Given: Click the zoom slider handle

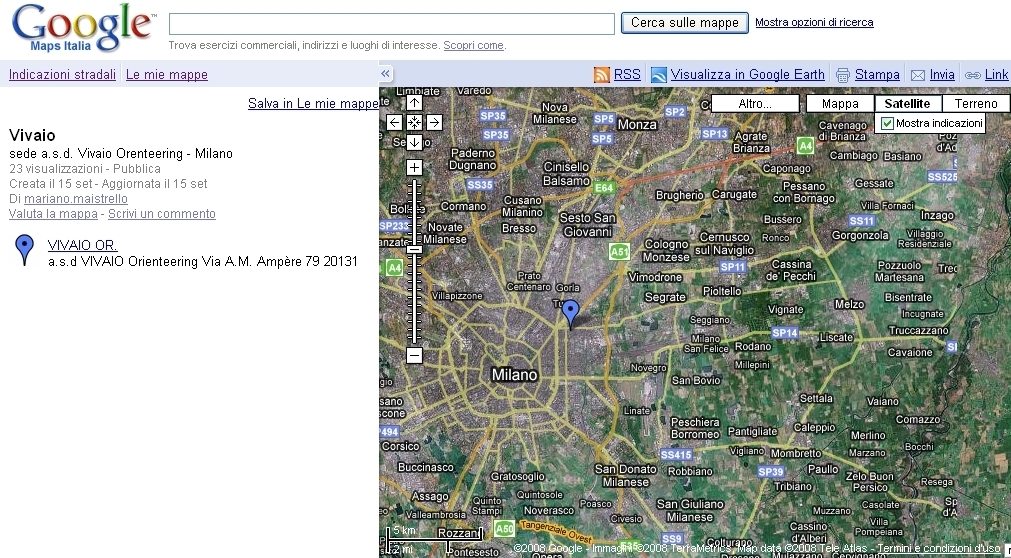Looking at the screenshot, I should point(414,250).
